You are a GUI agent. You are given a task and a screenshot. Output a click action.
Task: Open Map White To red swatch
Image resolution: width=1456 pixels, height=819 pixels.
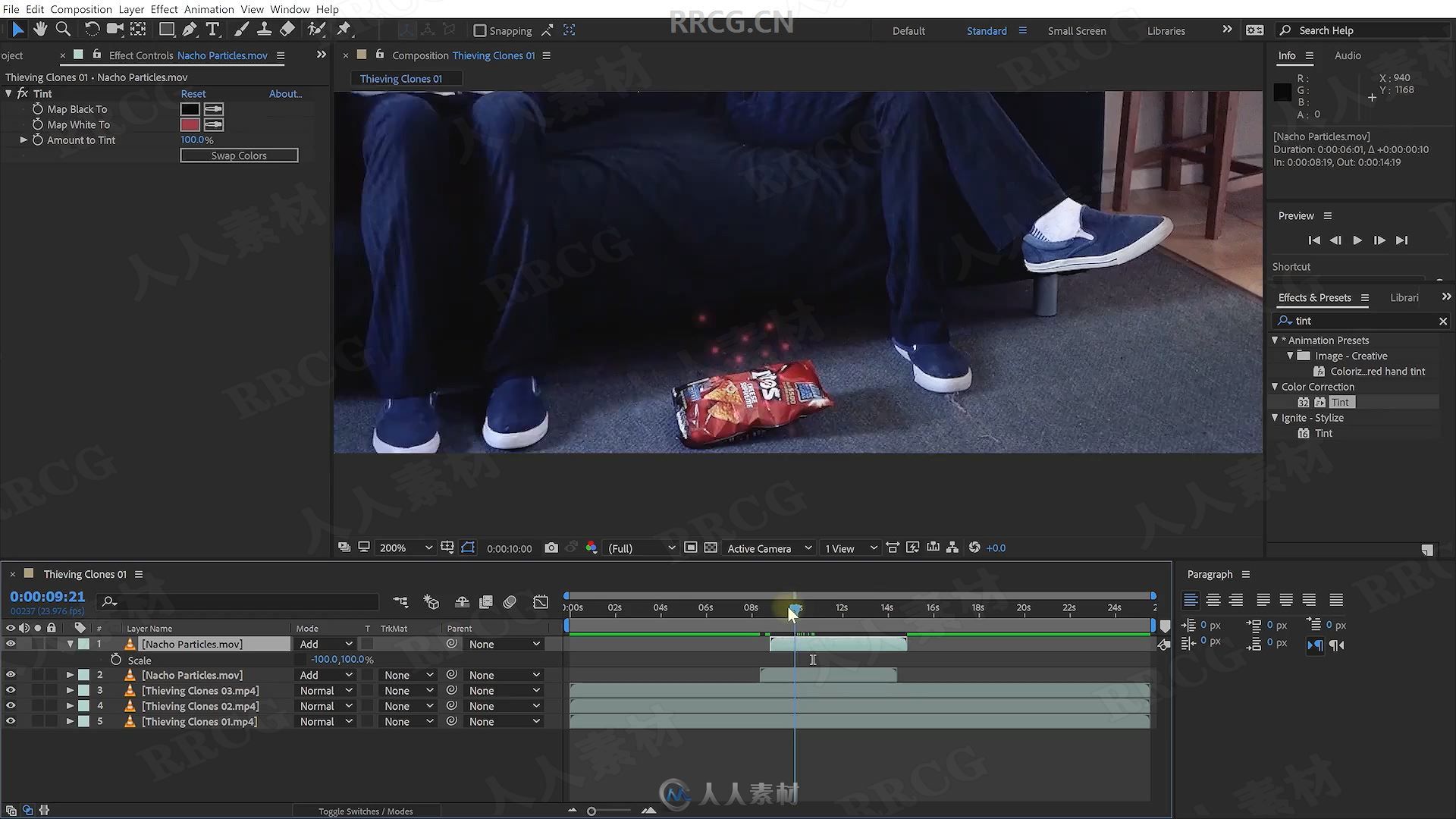pyautogui.click(x=190, y=124)
